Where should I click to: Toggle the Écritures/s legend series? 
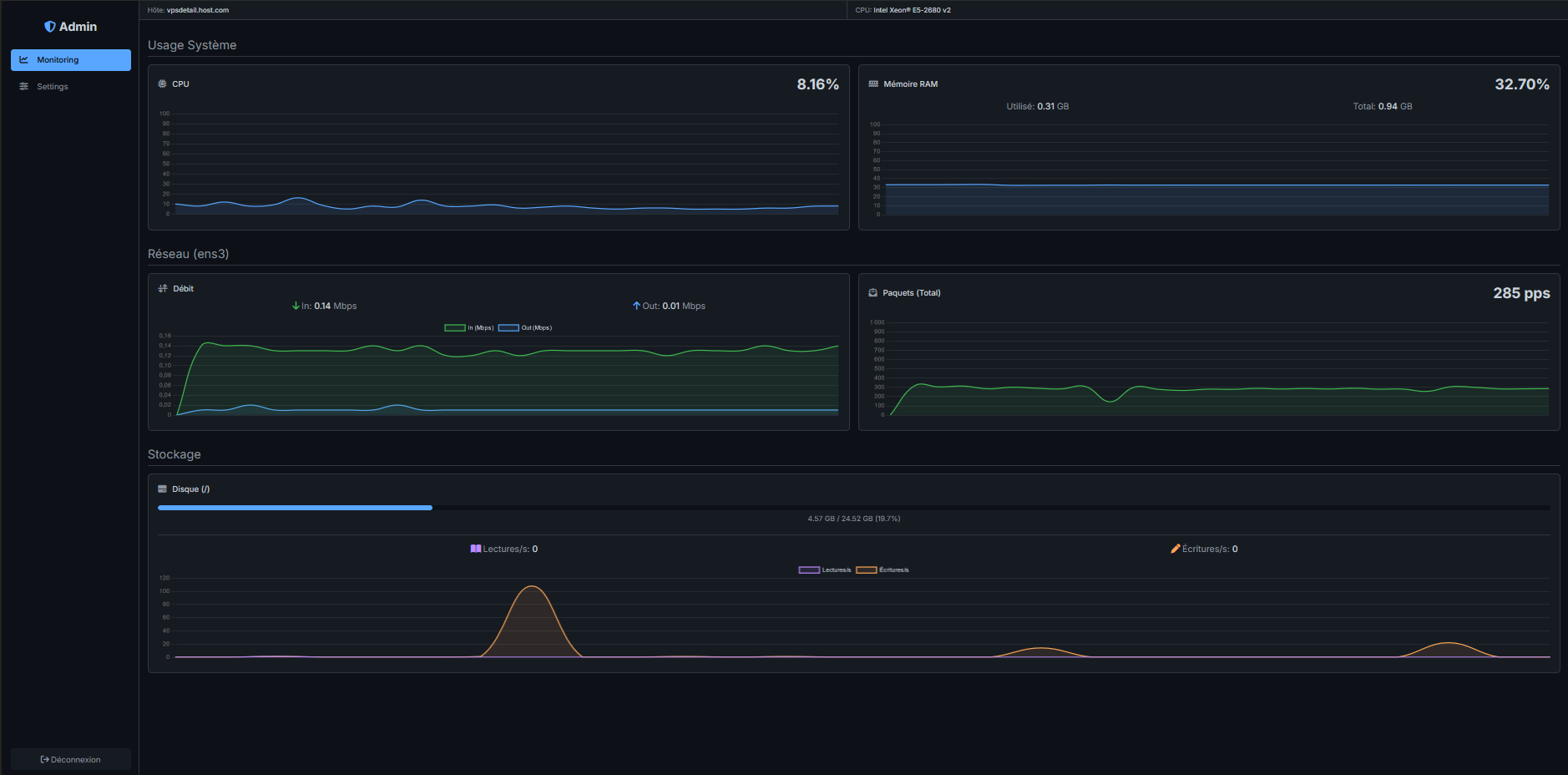[x=883, y=570]
